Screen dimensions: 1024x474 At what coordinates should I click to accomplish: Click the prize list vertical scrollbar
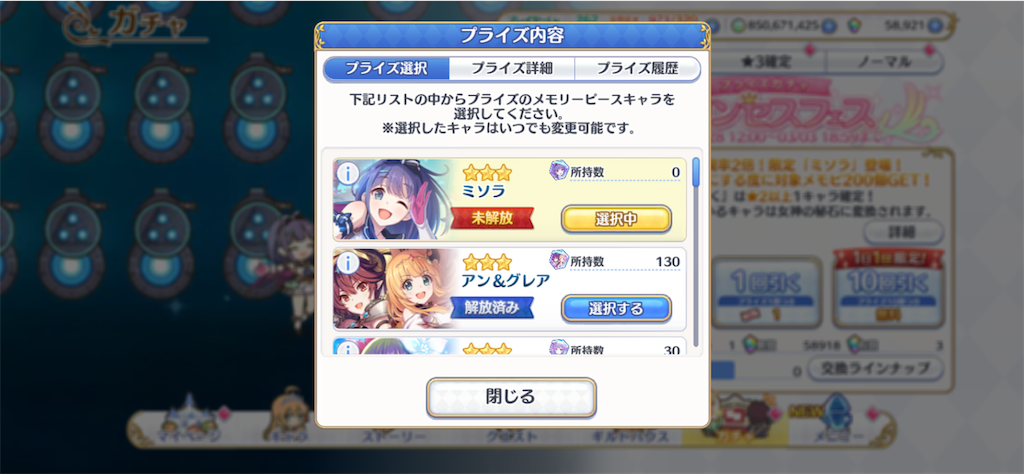pyautogui.click(x=696, y=251)
